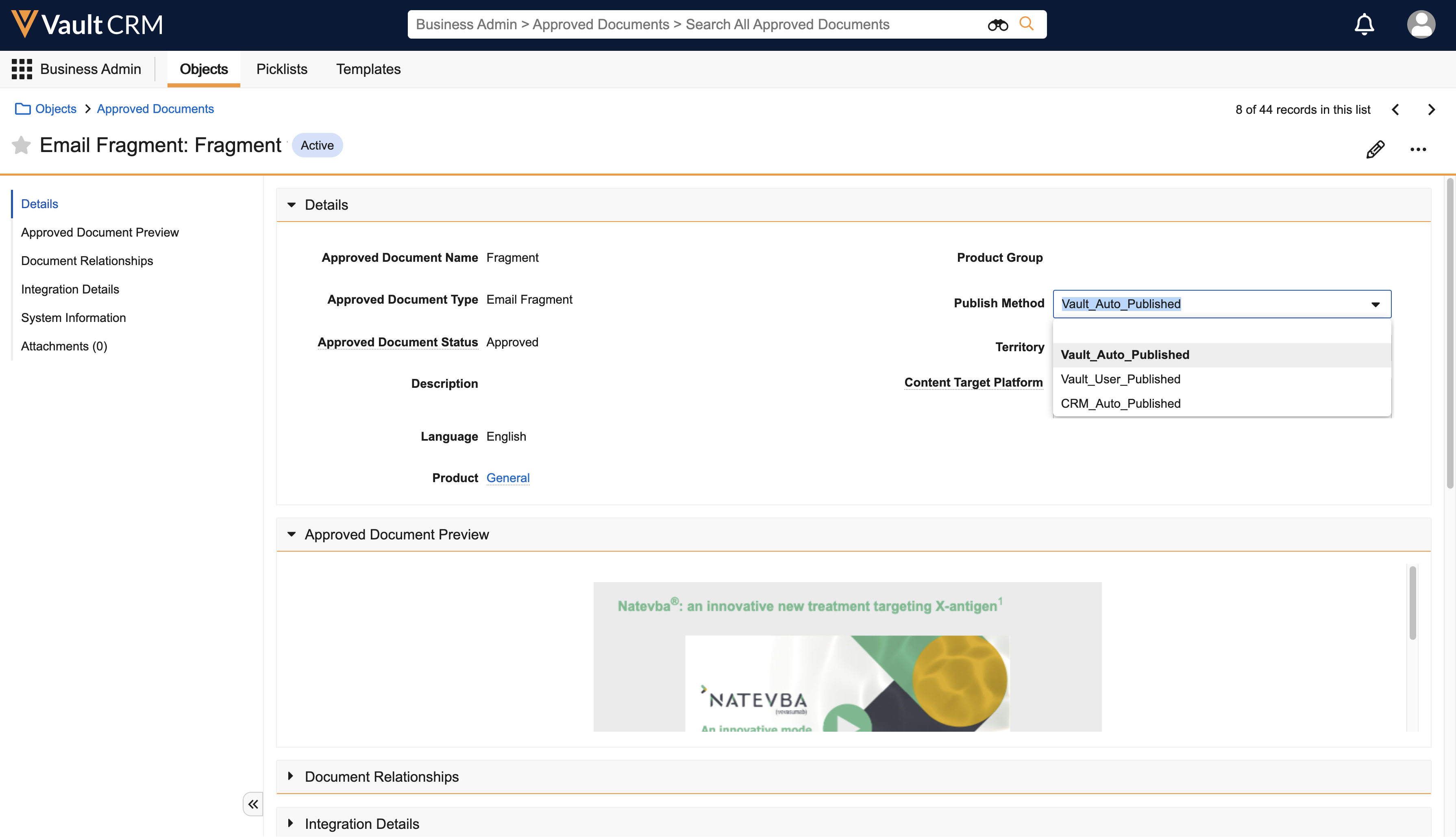
Task: Open the three-dot actions menu
Action: tap(1417, 150)
